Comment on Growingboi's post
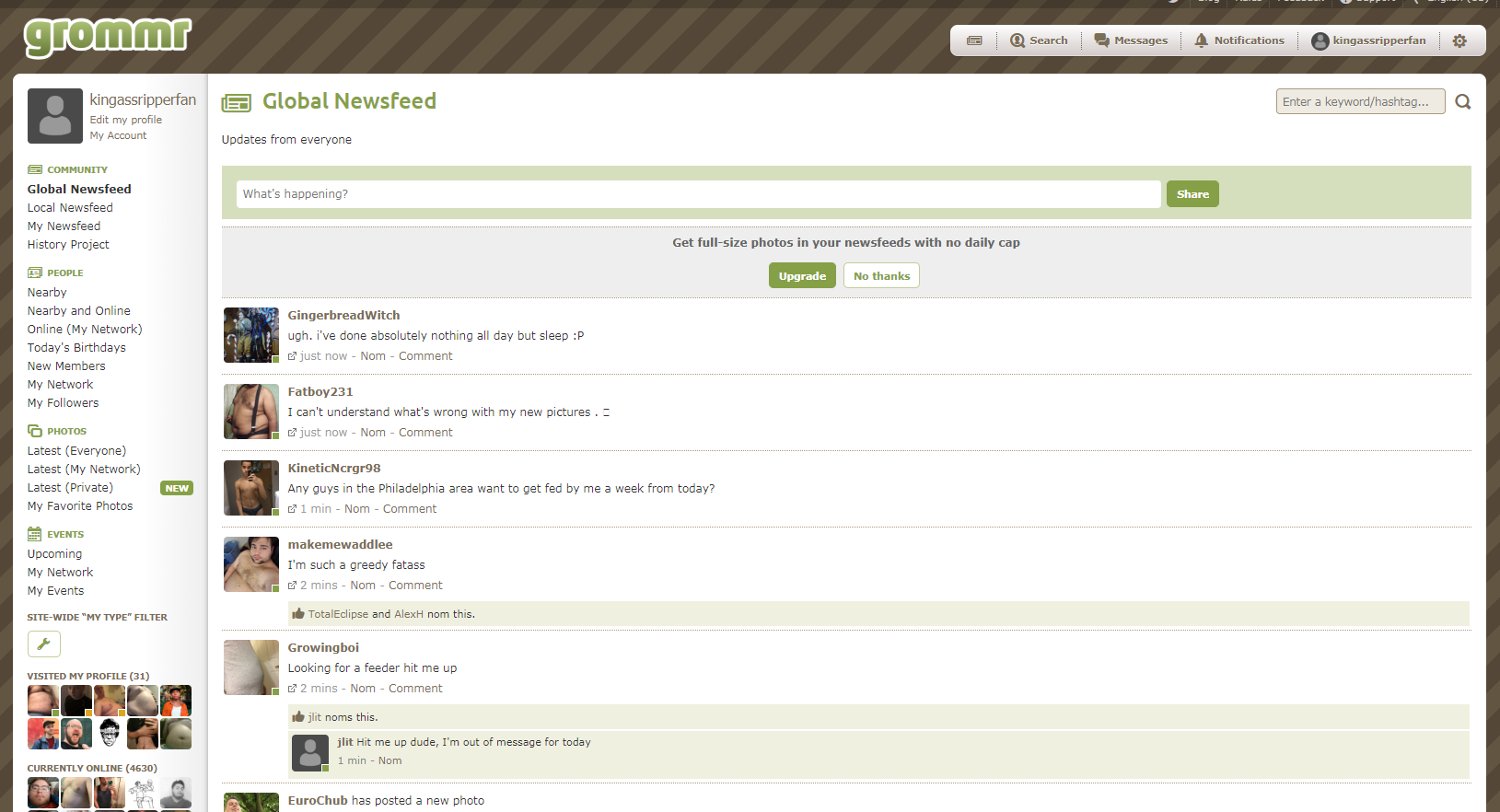The height and width of the screenshot is (812, 1500). 415,689
